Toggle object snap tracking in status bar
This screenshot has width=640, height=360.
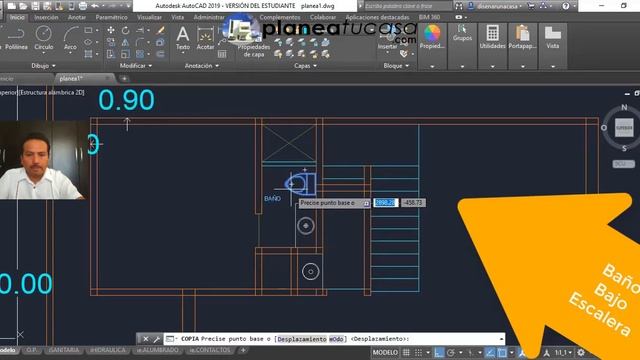click(490, 353)
